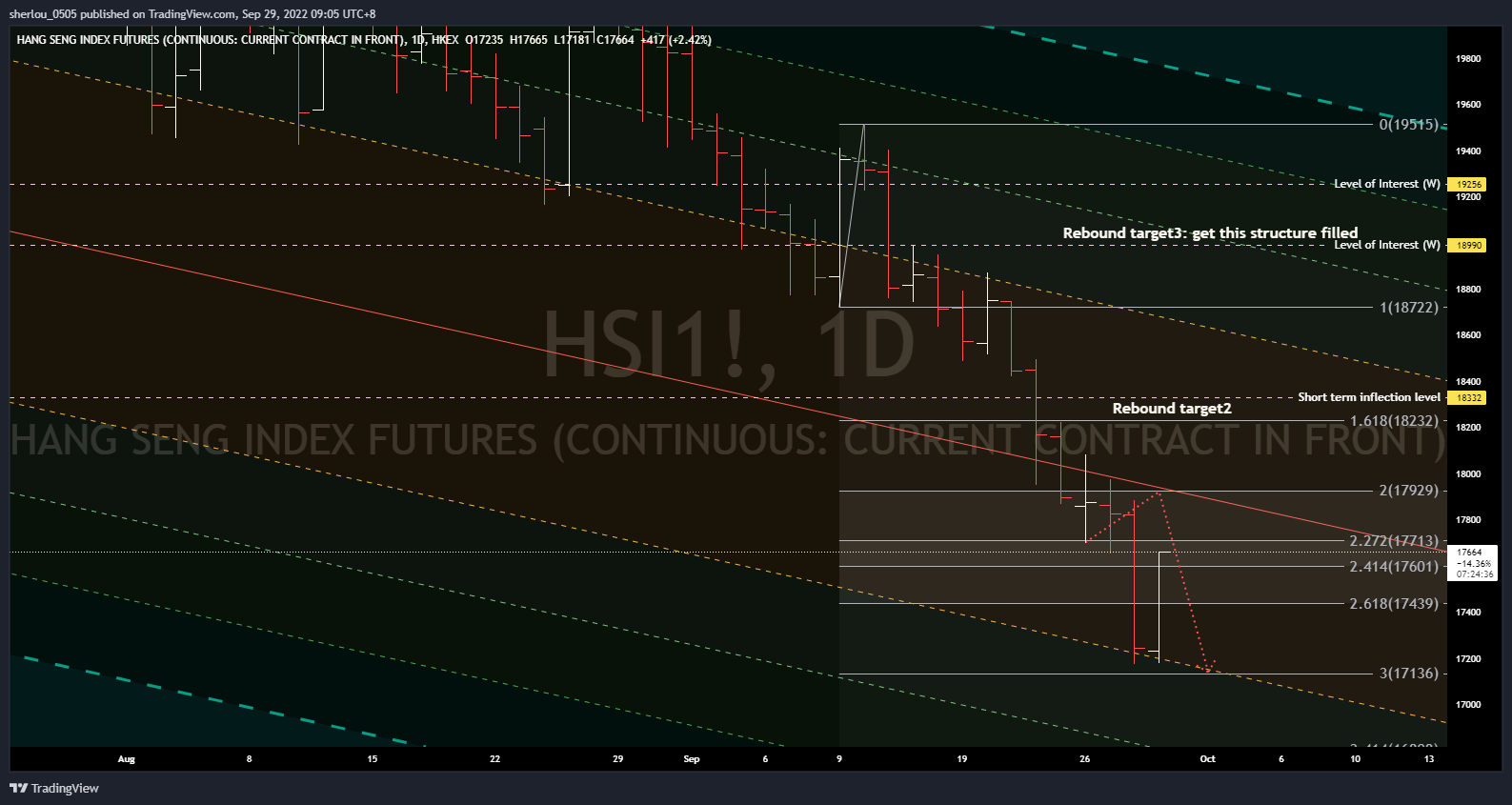This screenshot has width=1512, height=805.
Task: Click the Oct label on the date axis
Action: coord(1207,759)
